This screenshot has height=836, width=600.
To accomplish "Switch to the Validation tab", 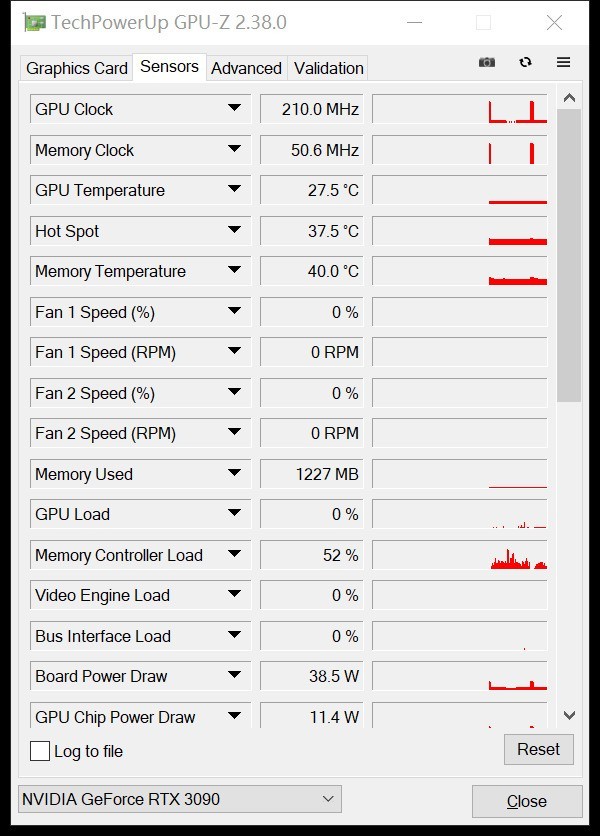I will (x=328, y=68).
